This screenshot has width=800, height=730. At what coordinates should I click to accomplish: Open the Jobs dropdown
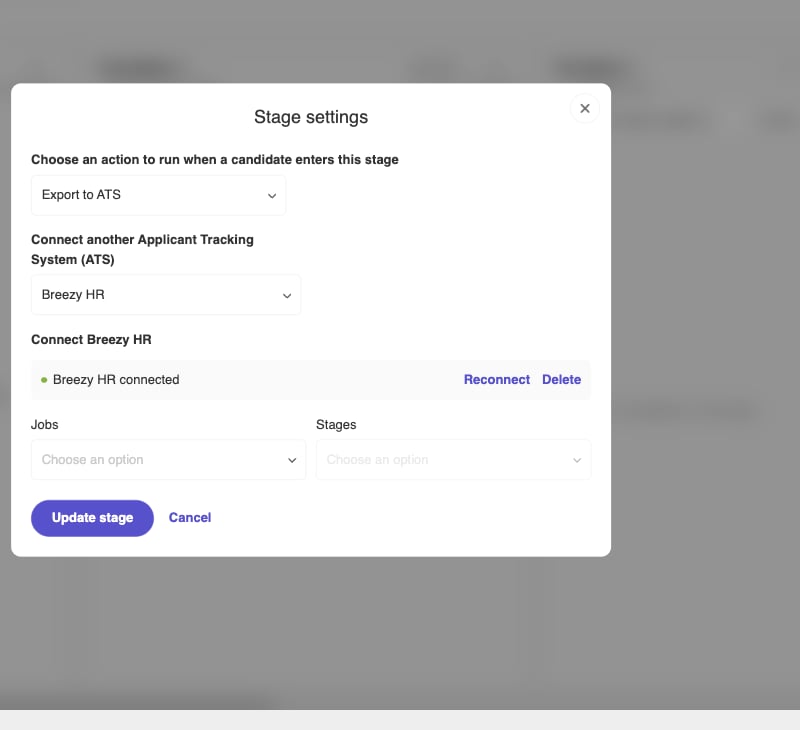click(x=168, y=460)
